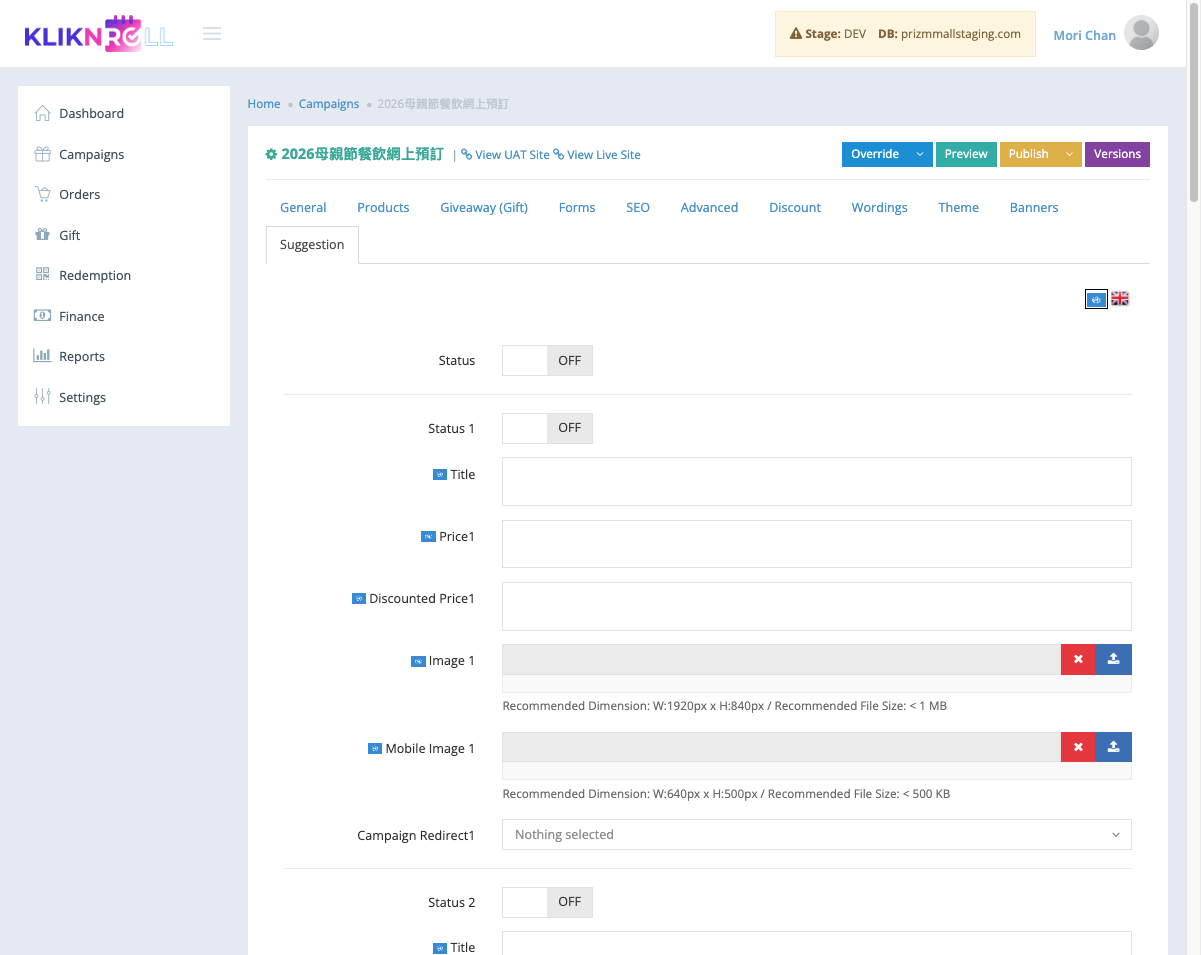Open the Campaign Redirect1 dropdown
The height and width of the screenshot is (955, 1201).
coord(817,834)
